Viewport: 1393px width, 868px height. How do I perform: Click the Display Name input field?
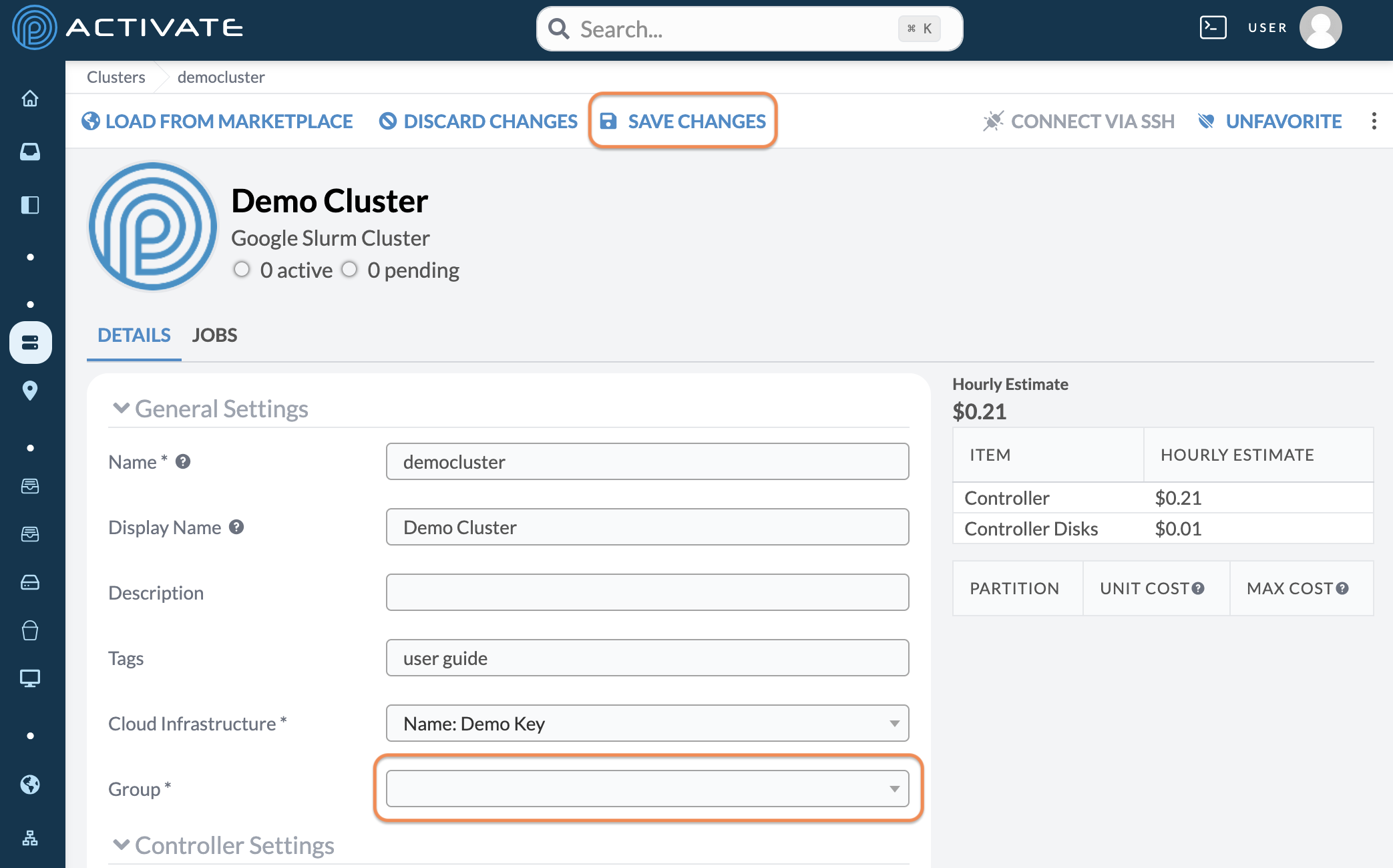click(x=648, y=527)
